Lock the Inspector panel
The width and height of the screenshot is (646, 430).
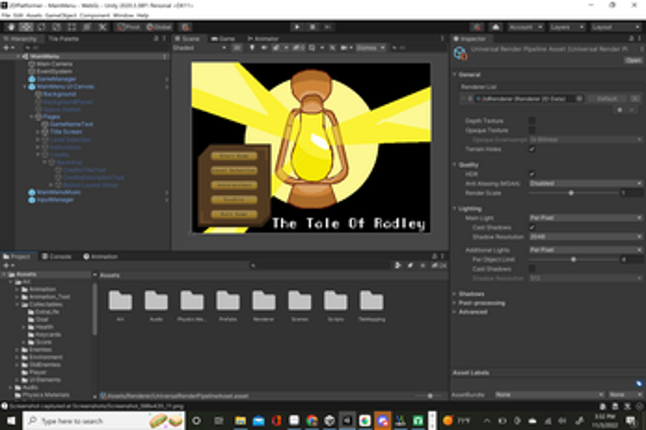tap(631, 39)
